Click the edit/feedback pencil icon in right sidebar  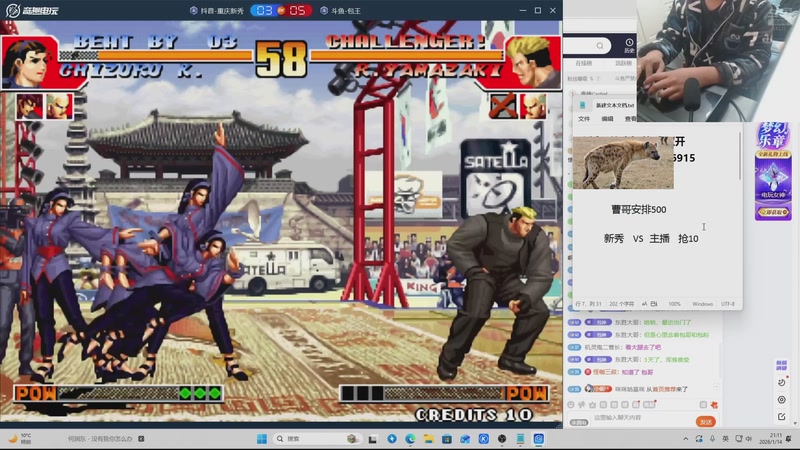pos(781,417)
